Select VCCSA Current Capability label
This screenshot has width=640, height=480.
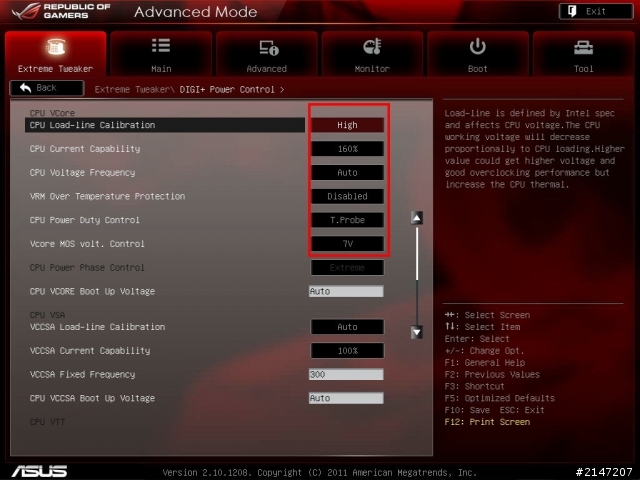tap(90, 351)
